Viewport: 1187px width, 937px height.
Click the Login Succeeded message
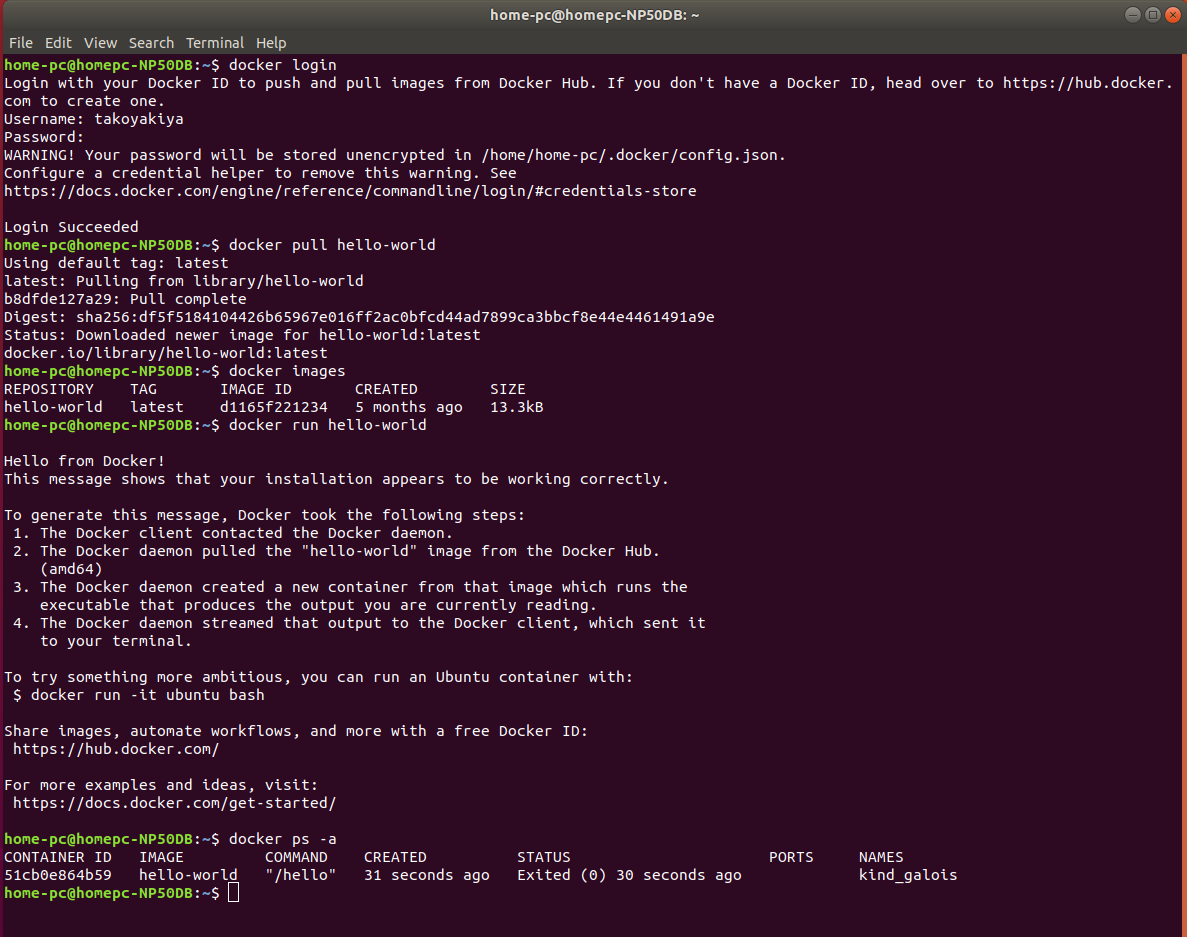click(69, 226)
